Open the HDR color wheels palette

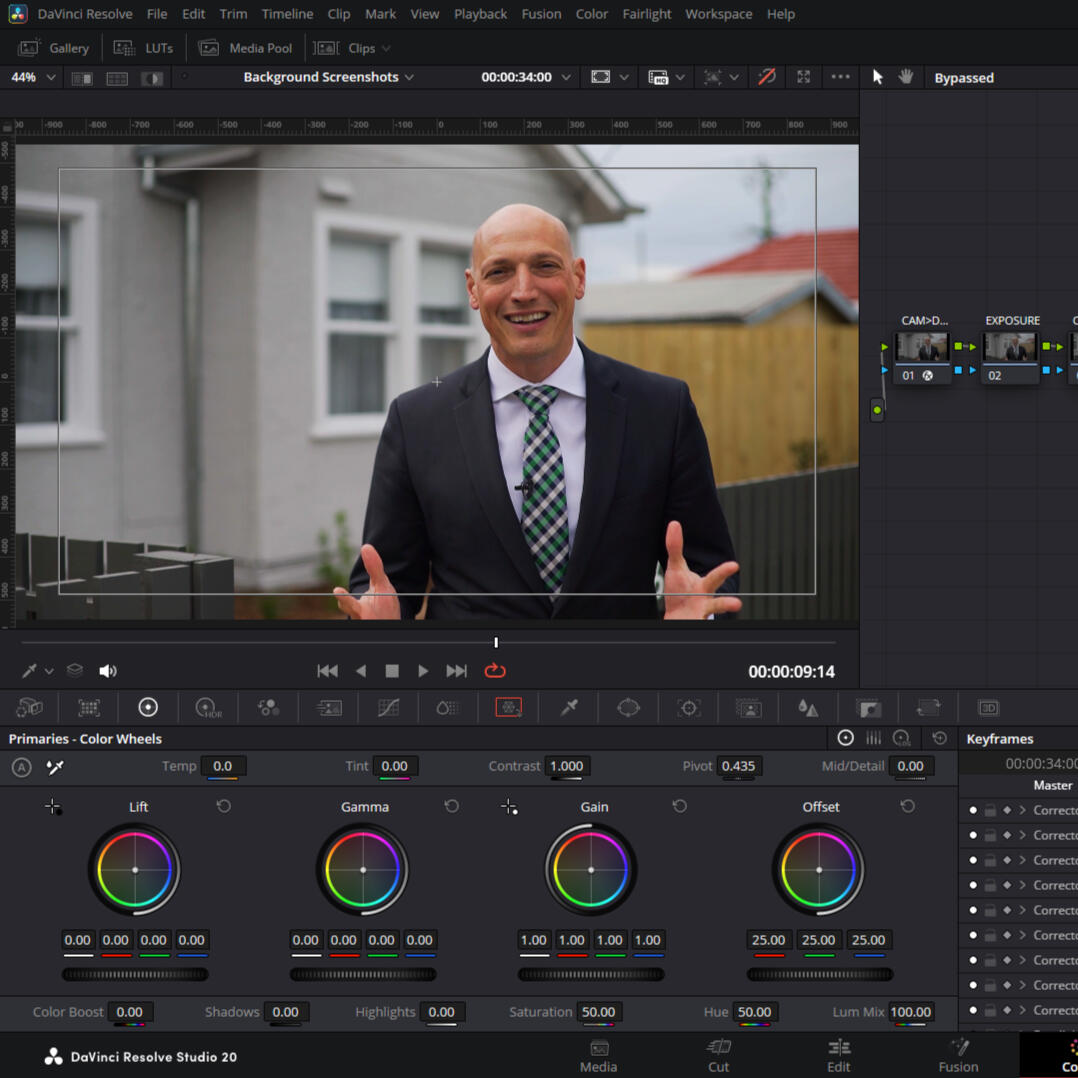click(x=208, y=708)
